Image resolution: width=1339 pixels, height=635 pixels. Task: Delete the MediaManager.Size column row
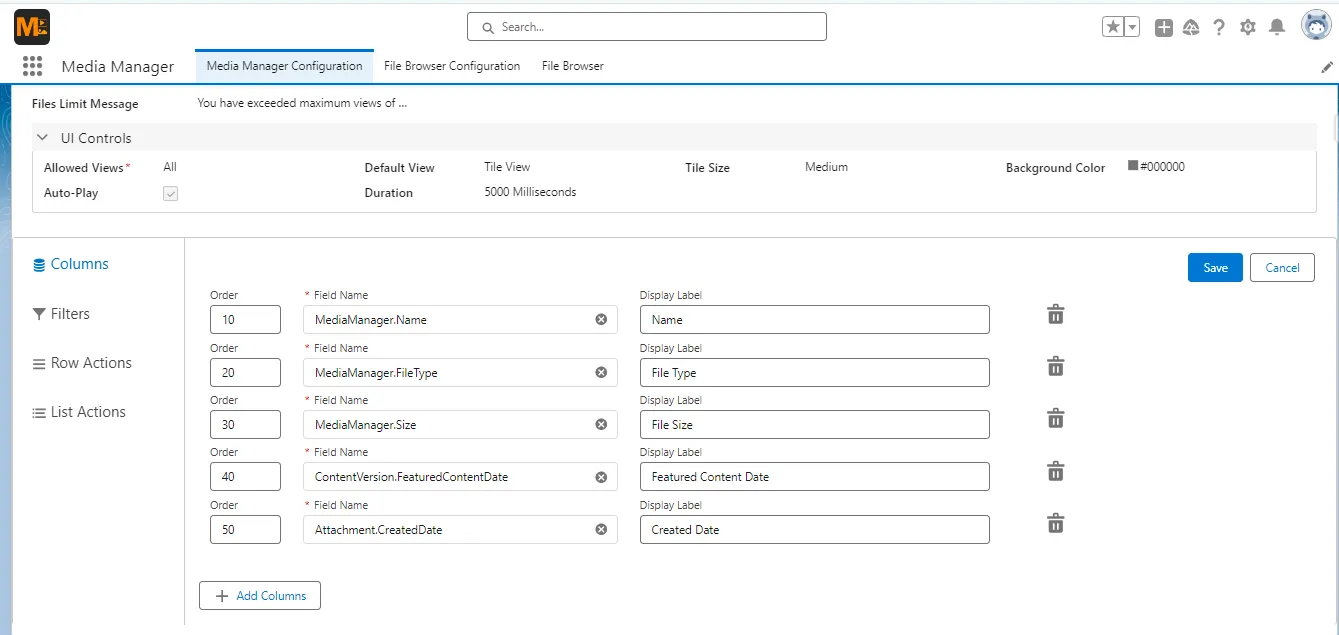coord(1055,419)
